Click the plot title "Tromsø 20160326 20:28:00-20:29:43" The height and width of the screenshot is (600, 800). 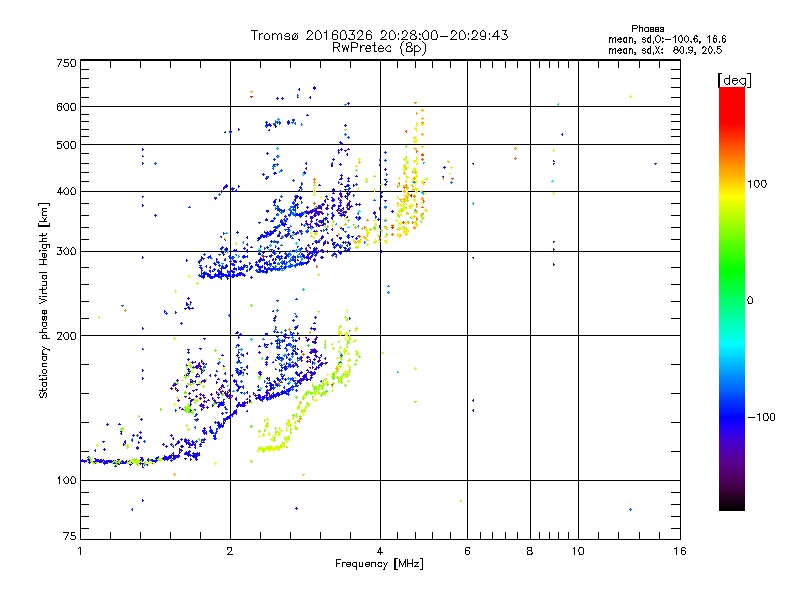tap(379, 35)
